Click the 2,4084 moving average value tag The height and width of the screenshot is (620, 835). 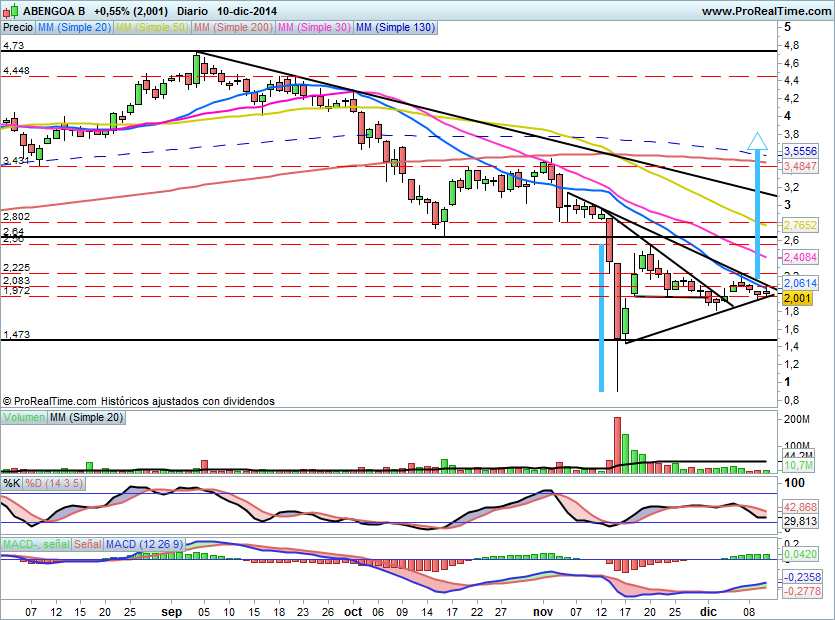point(800,257)
